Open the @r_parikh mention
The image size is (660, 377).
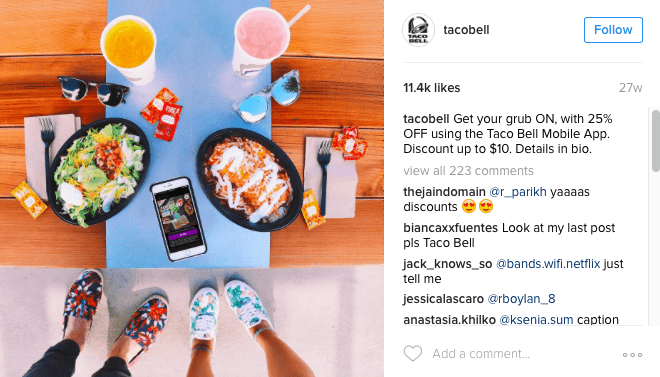coord(518,192)
